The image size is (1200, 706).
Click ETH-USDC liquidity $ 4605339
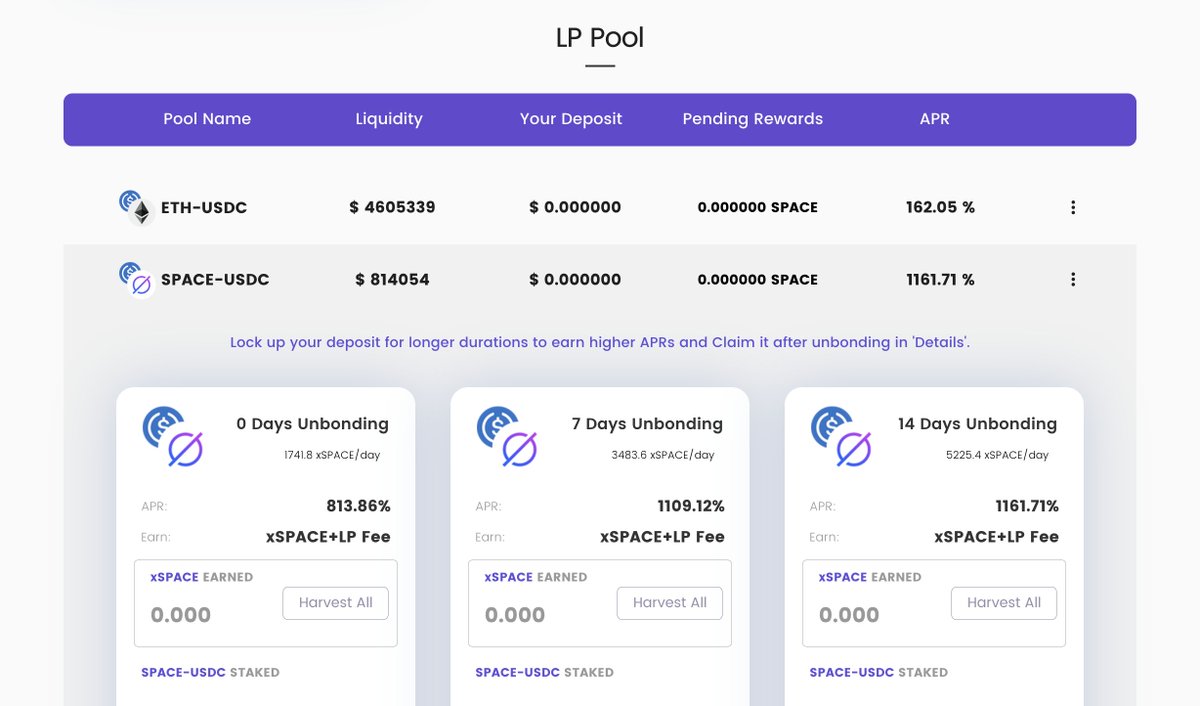point(392,208)
